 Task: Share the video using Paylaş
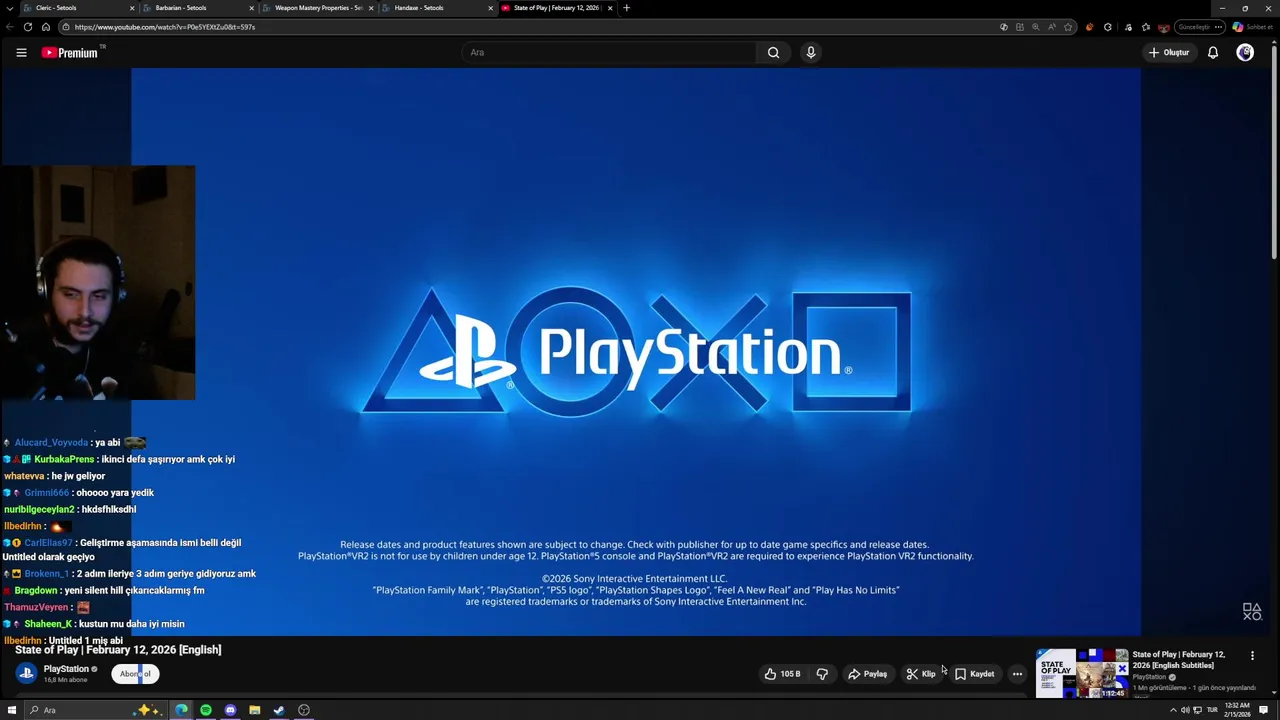(x=867, y=674)
